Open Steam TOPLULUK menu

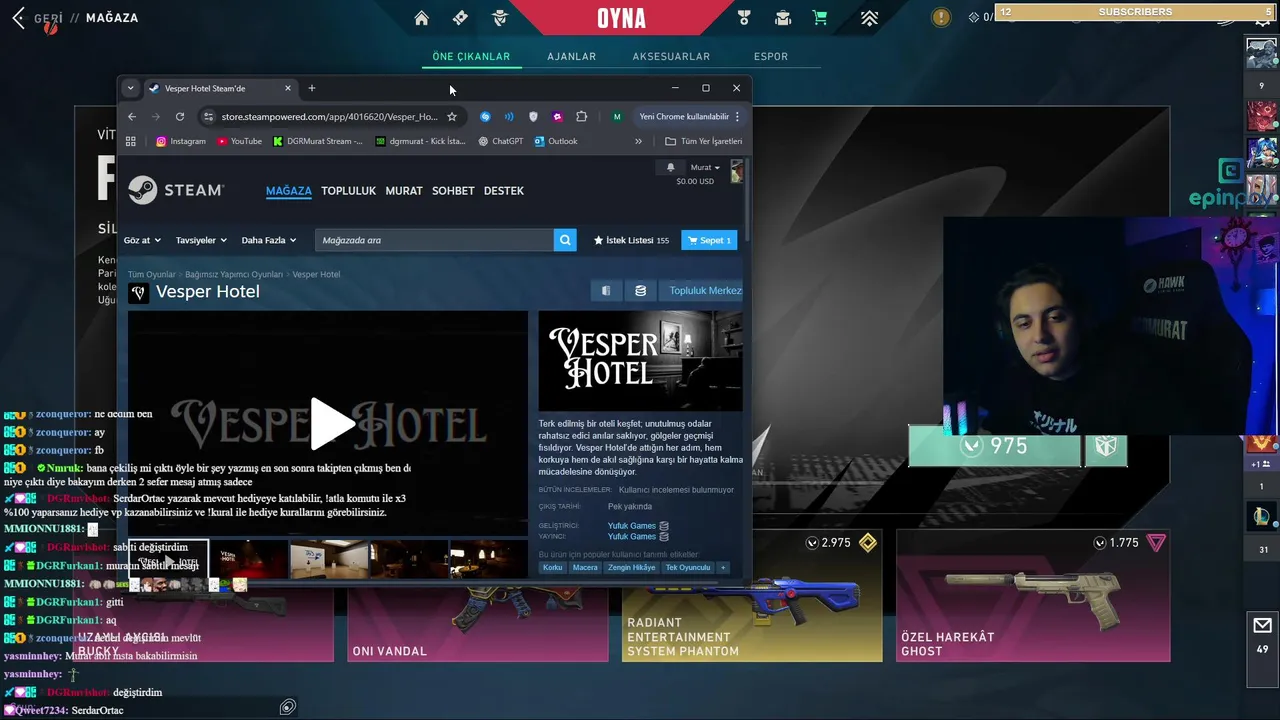pyautogui.click(x=349, y=191)
